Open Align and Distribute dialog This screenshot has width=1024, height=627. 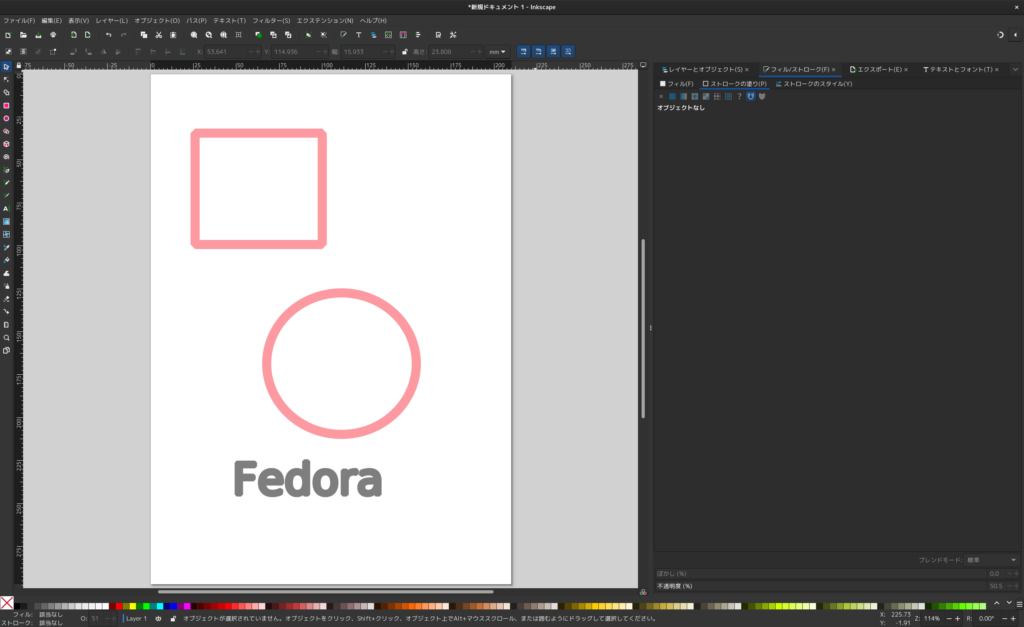pos(418,35)
